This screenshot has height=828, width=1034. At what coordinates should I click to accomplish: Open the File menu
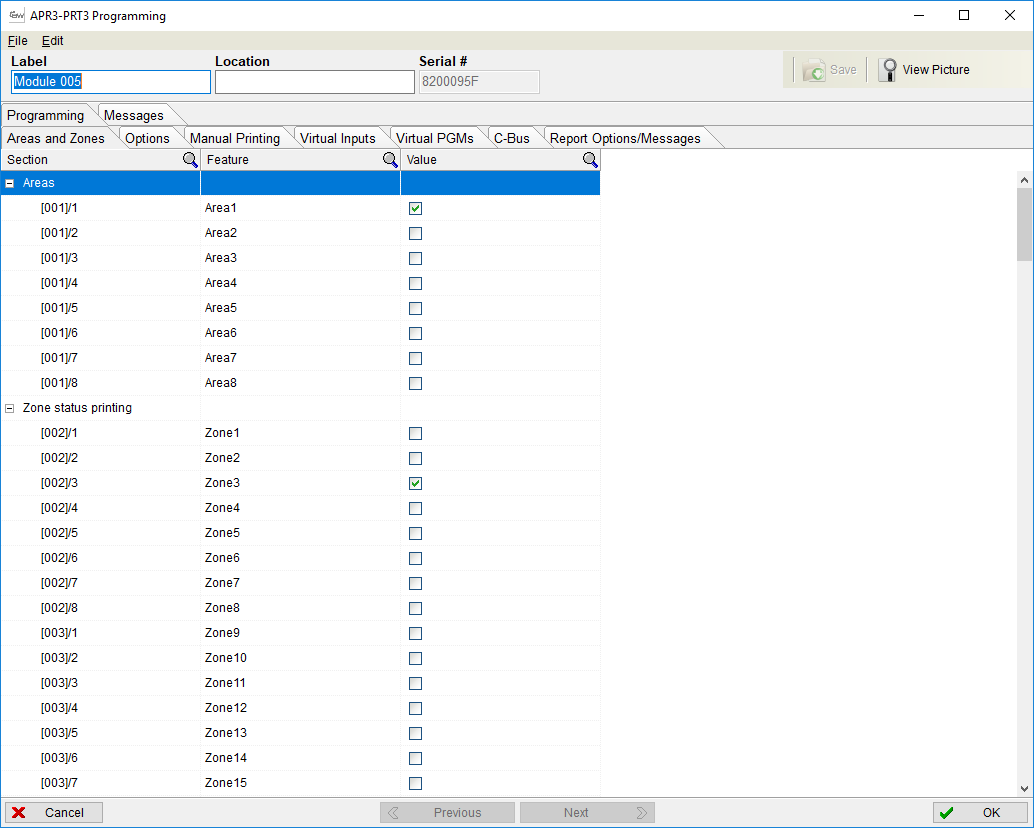[x=17, y=41]
